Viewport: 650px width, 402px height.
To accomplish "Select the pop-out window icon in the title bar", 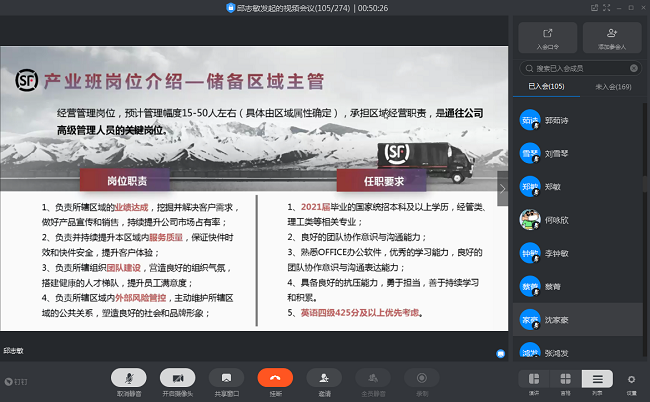I will (594, 8).
